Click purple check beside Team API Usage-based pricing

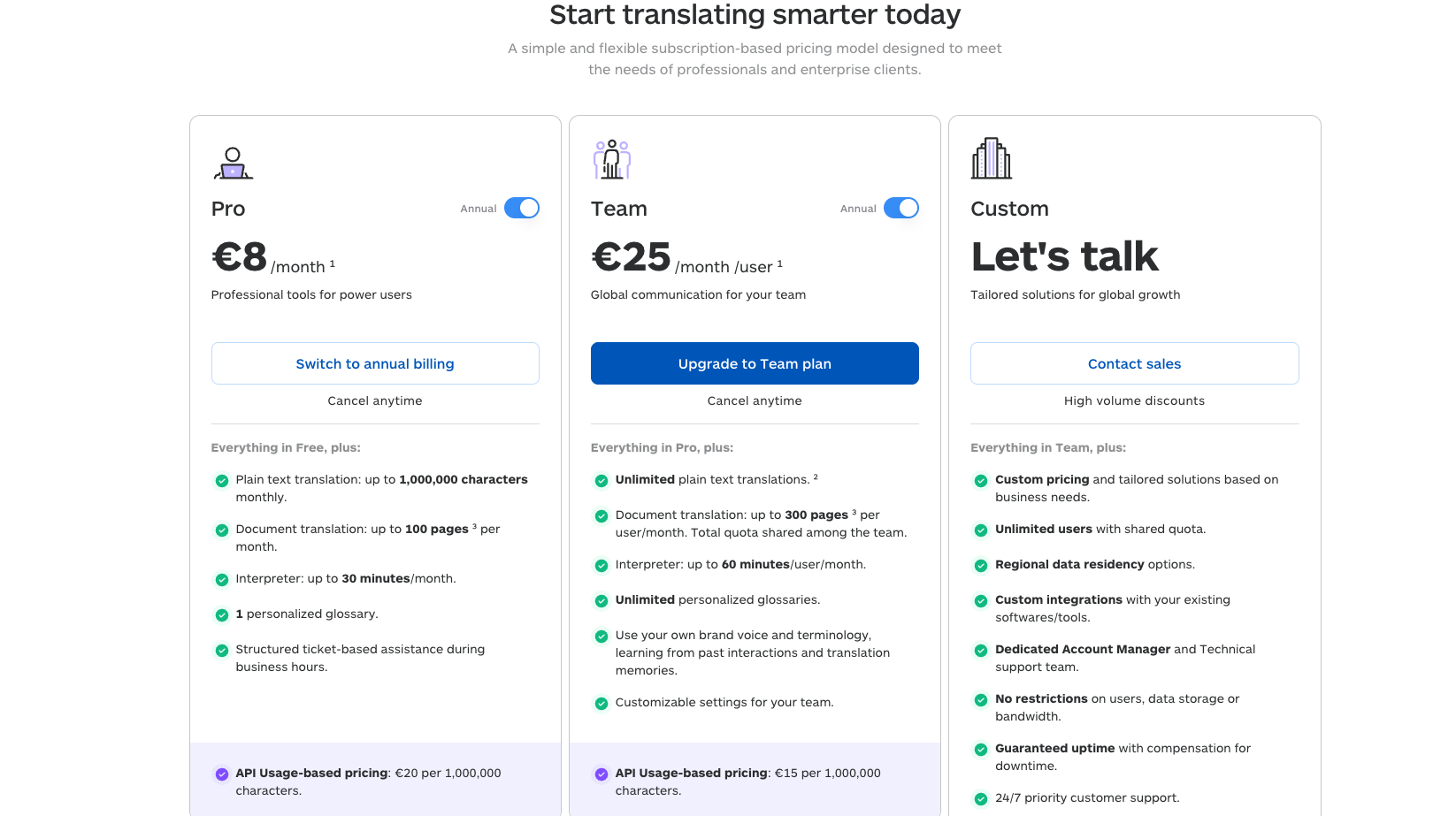602,774
